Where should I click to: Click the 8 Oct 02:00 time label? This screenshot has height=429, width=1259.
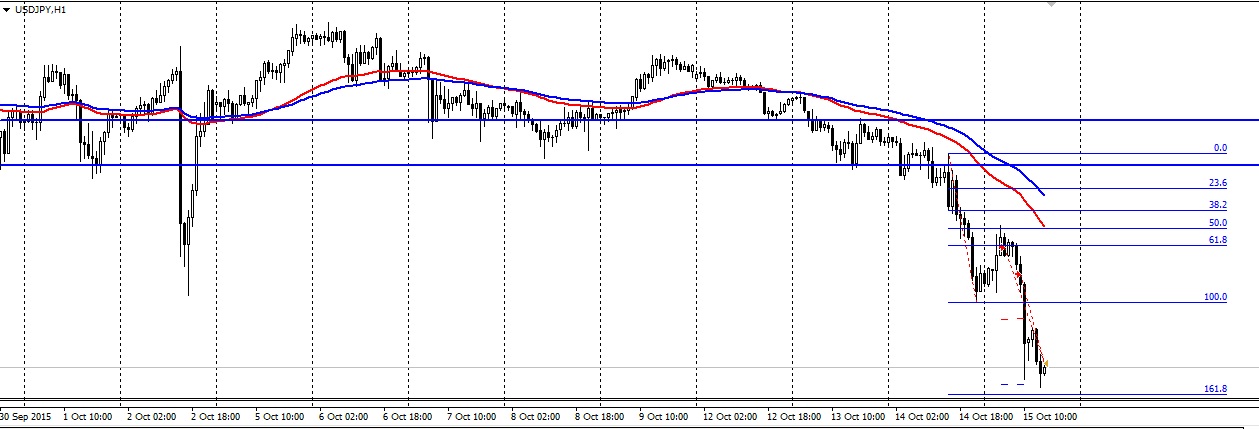[x=535, y=415]
